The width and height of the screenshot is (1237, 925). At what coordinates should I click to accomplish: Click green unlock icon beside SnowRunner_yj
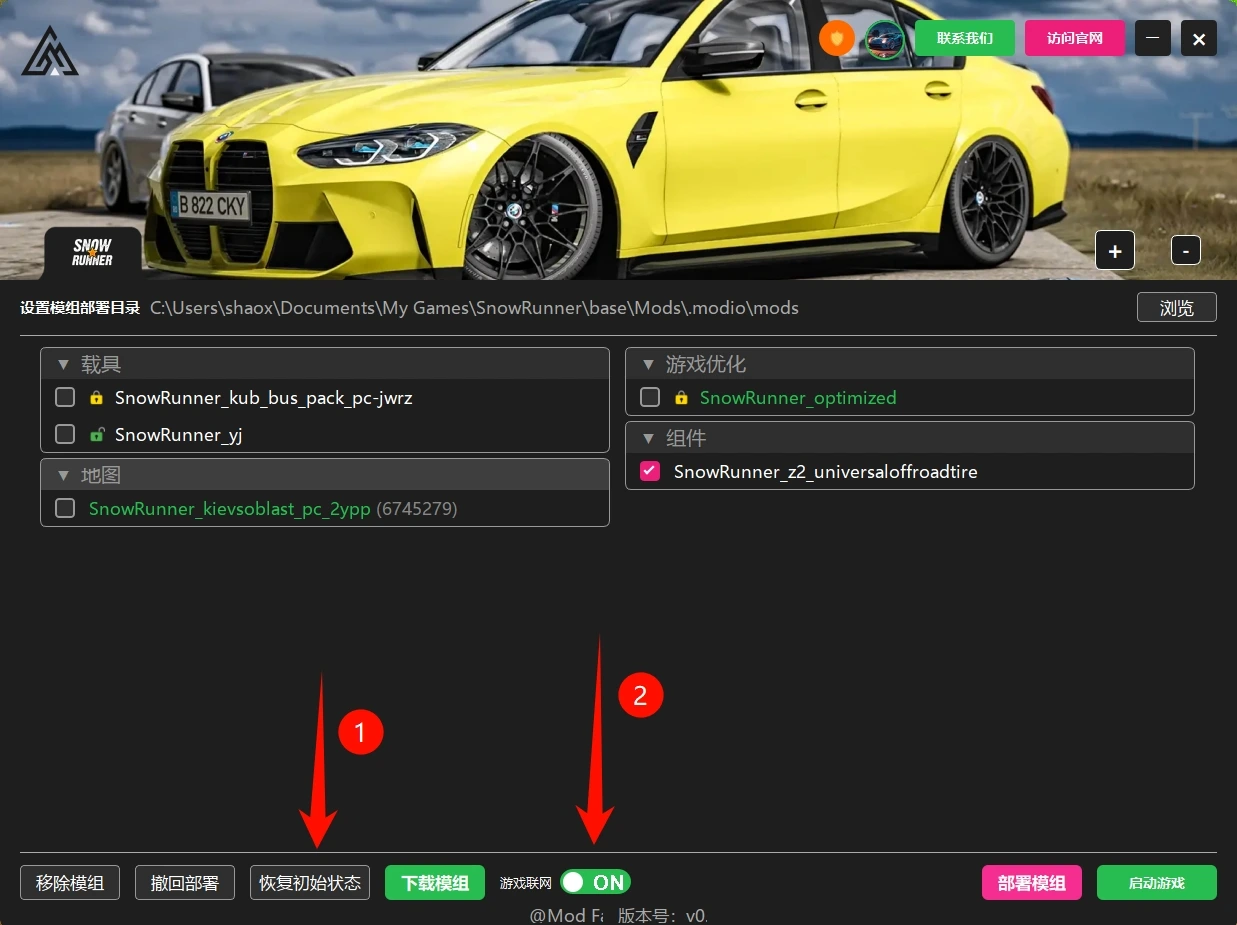(x=96, y=435)
